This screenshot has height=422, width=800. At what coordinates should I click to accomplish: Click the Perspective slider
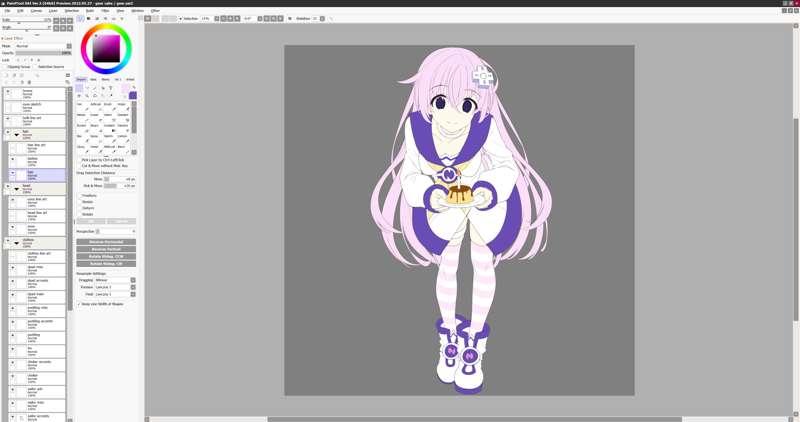pyautogui.click(x=115, y=231)
